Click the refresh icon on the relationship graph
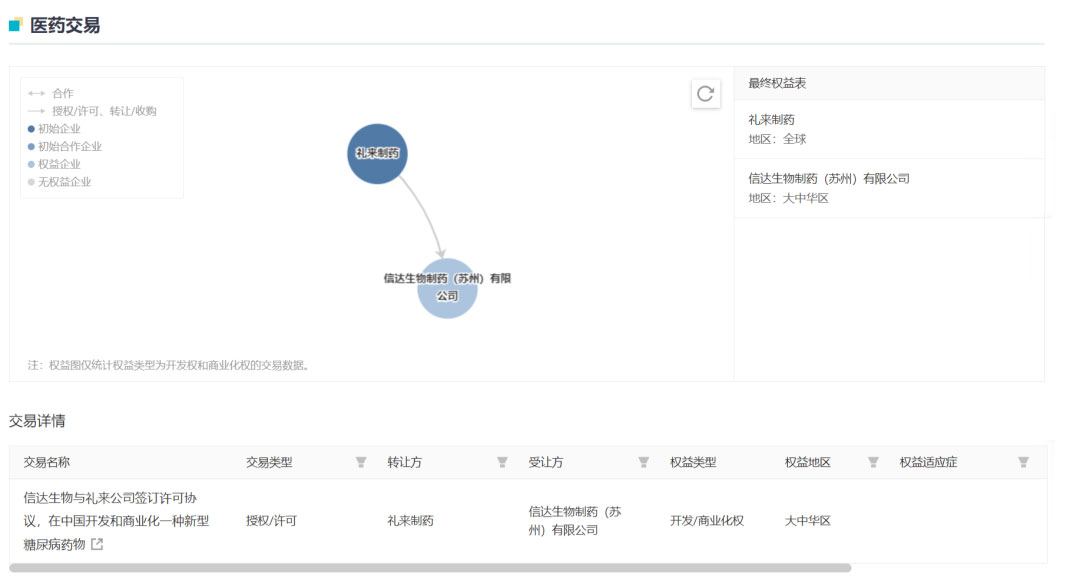 pyautogui.click(x=705, y=94)
